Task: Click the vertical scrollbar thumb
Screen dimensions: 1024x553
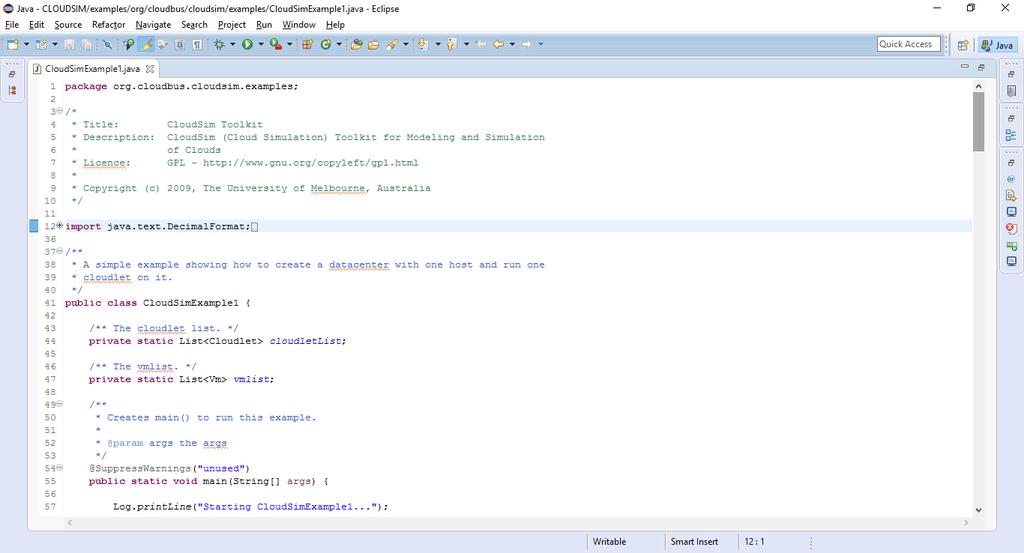Action: pos(978,121)
